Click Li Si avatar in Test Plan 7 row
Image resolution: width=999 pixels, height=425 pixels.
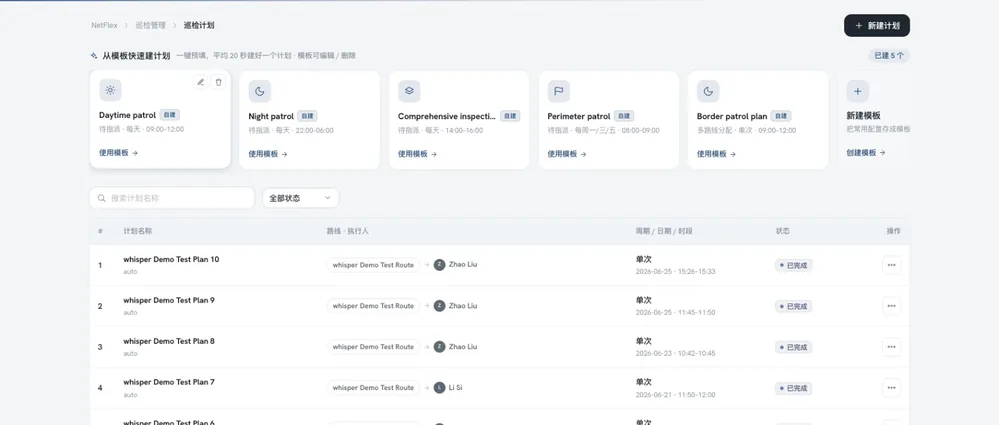pyautogui.click(x=440, y=387)
